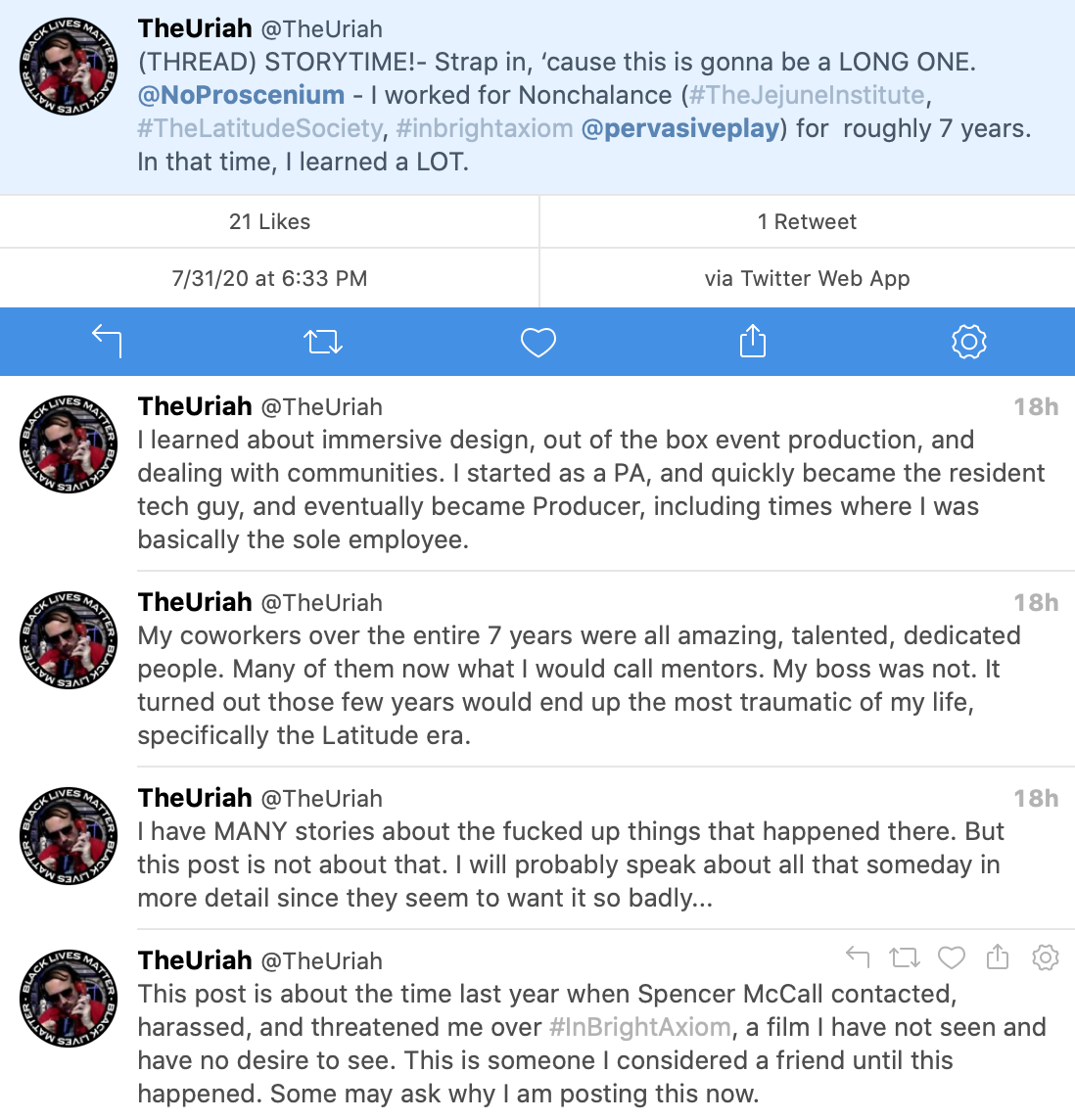Like the Spencer McCall tweet
This screenshot has width=1075, height=1120.
point(952,957)
